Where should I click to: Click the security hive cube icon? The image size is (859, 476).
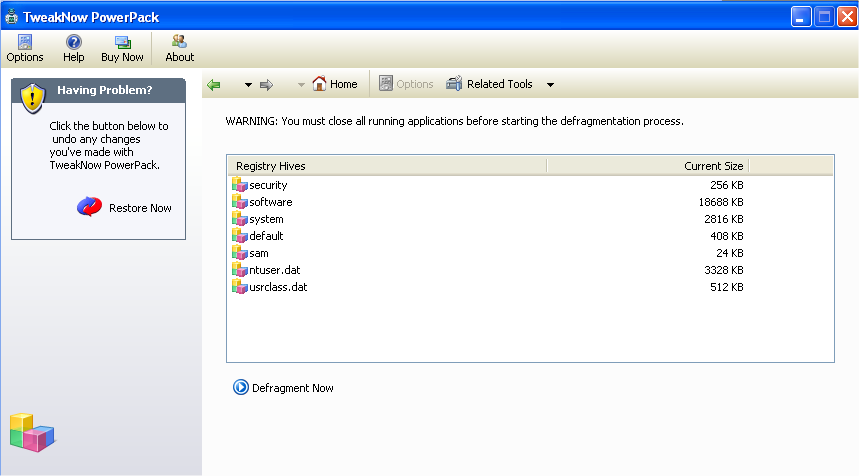[239, 185]
